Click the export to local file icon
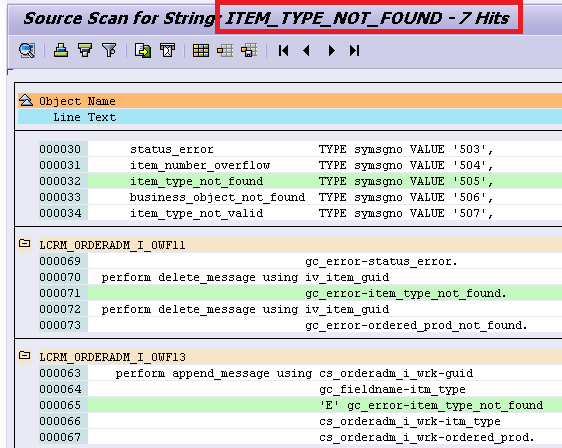The height and width of the screenshot is (448, 562). tap(143, 51)
